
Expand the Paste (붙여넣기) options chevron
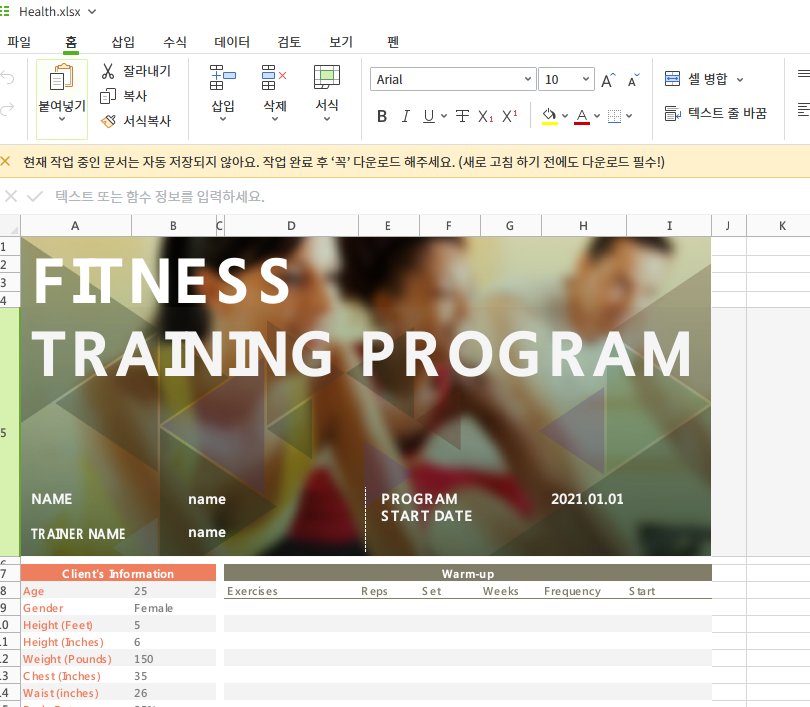tap(62, 119)
